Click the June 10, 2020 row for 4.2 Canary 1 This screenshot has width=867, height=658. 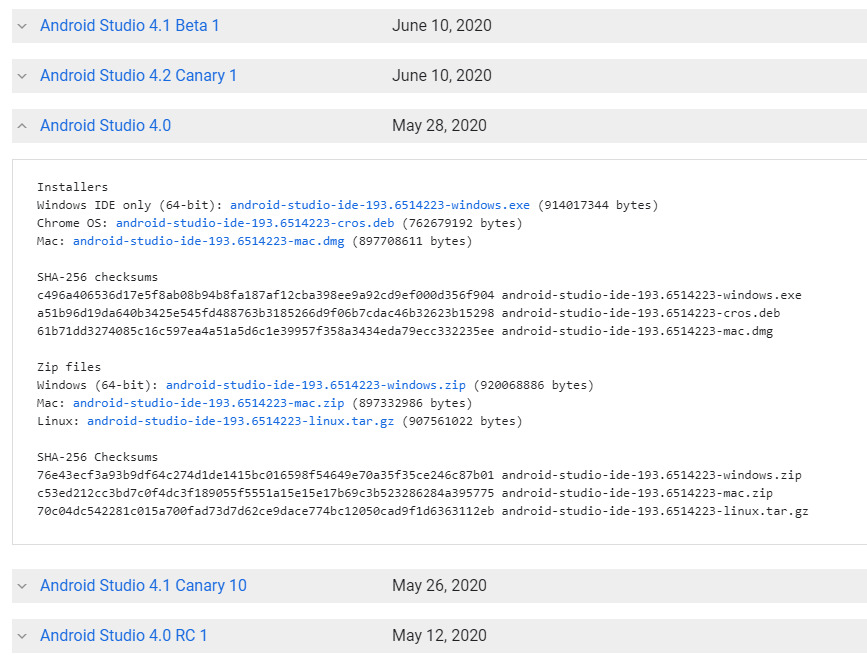click(x=600, y=75)
